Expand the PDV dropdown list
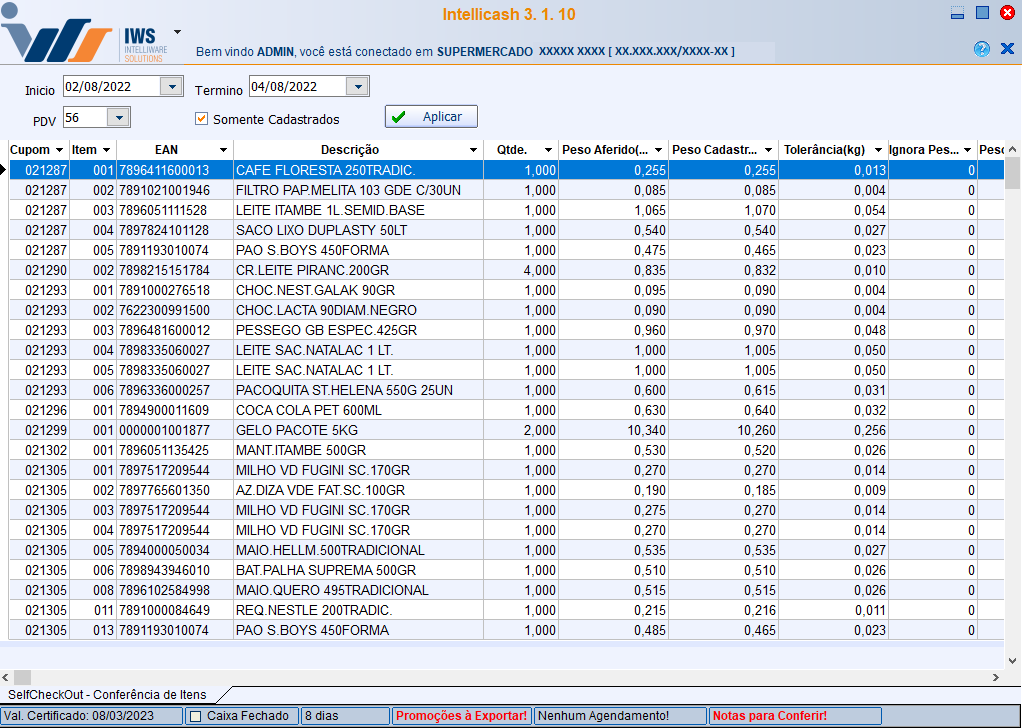 pyautogui.click(x=118, y=118)
